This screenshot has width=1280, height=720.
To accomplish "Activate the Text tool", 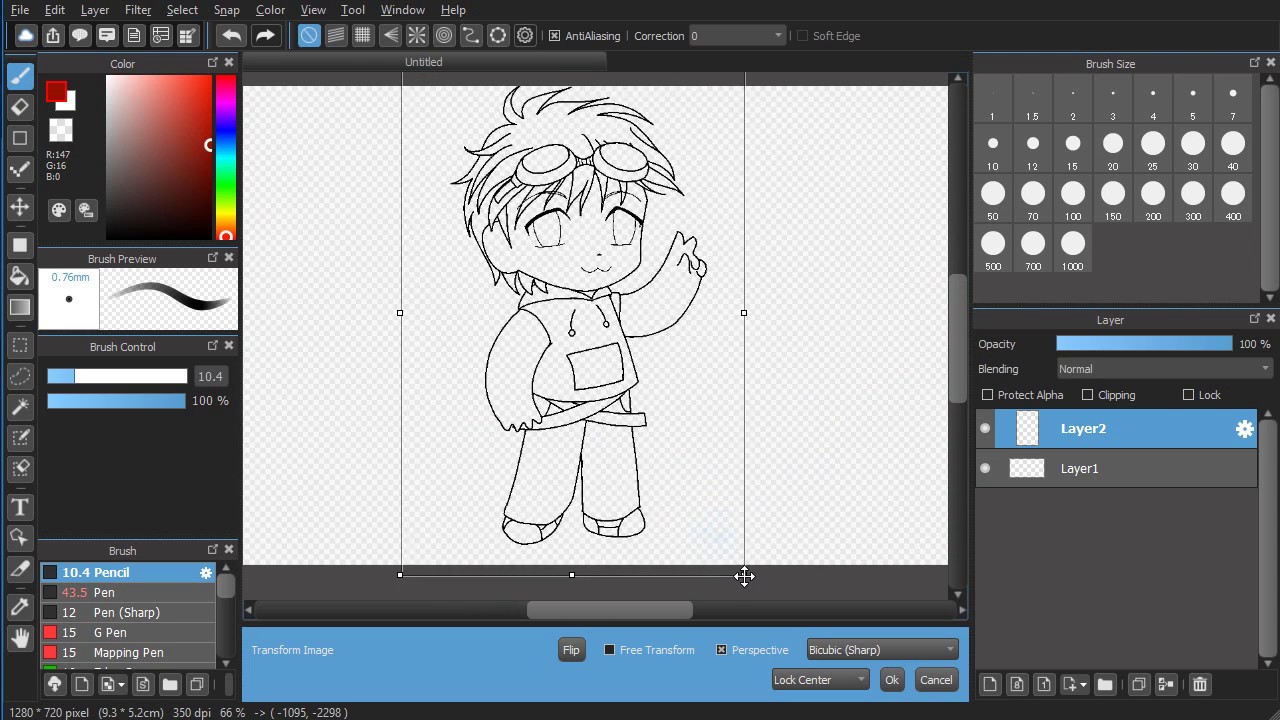I will (21, 507).
